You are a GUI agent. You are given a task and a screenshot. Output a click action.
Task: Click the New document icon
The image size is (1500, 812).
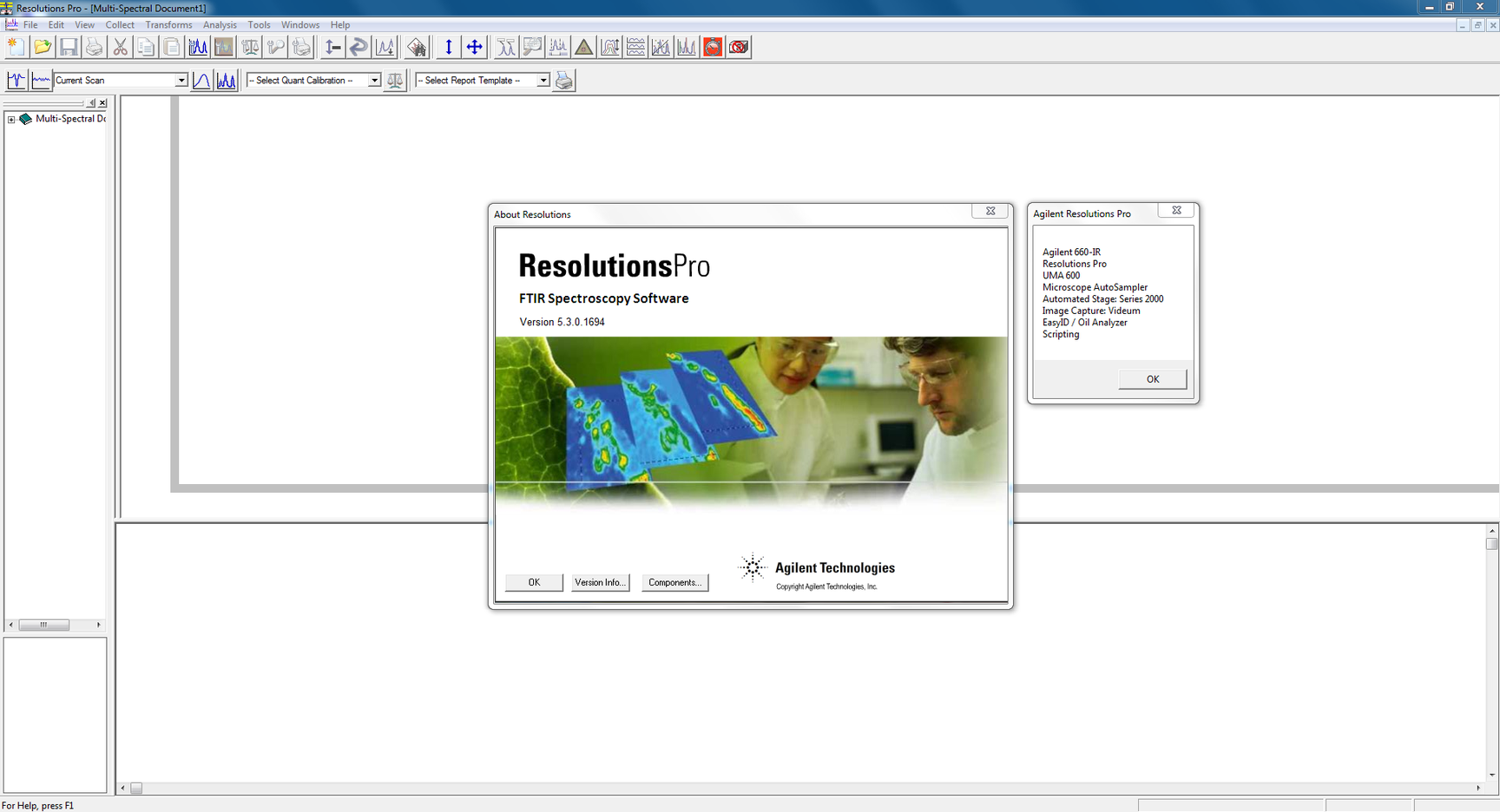click(16, 47)
